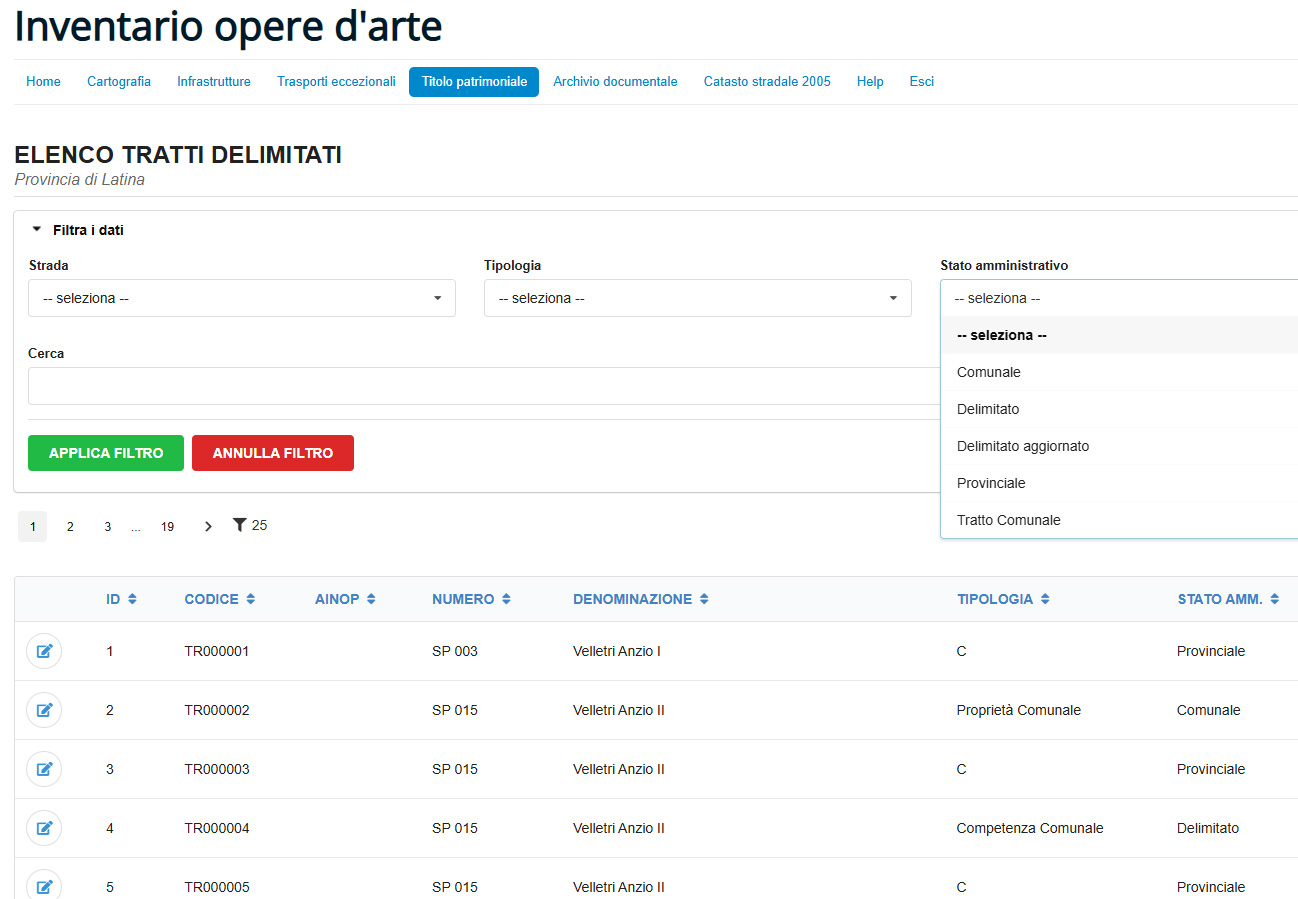Select Delimitato aggiornato option
Screen dimensions: 1298x899
pyautogui.click(x=1022, y=446)
